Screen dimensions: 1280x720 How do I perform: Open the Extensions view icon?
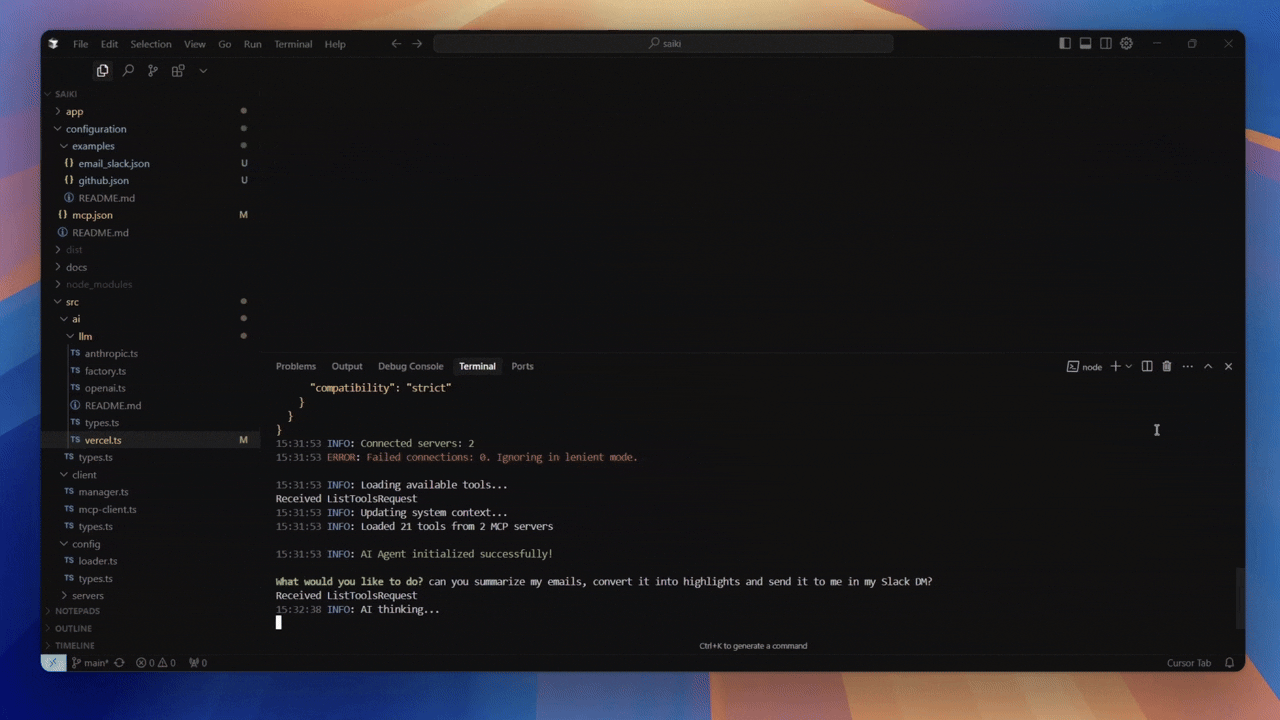click(x=178, y=71)
